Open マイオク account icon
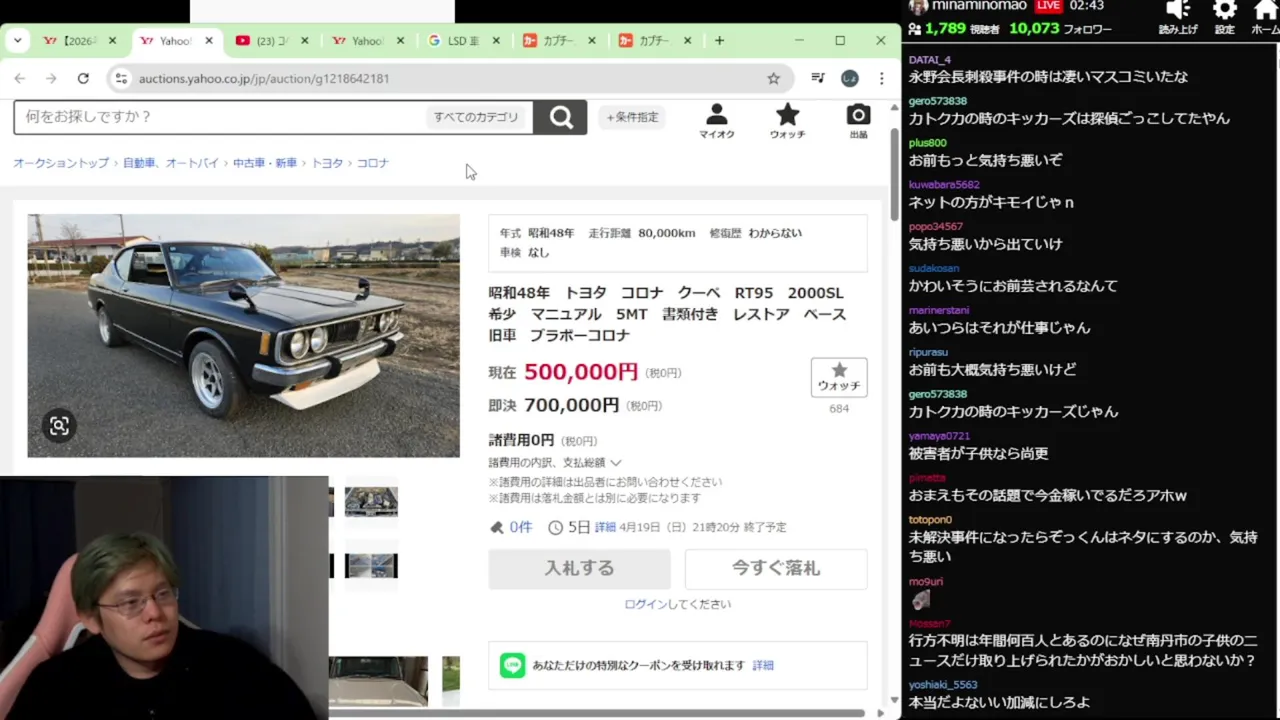 coord(716,121)
